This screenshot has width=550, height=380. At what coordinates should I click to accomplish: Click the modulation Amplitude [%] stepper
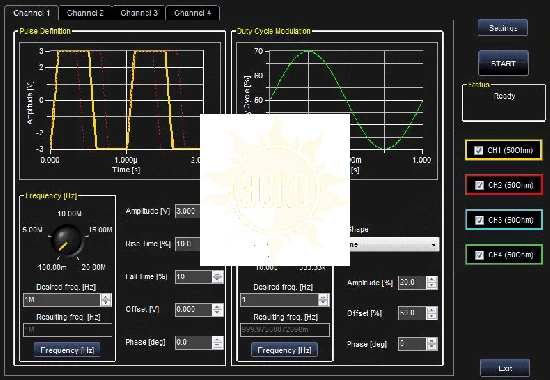click(432, 282)
